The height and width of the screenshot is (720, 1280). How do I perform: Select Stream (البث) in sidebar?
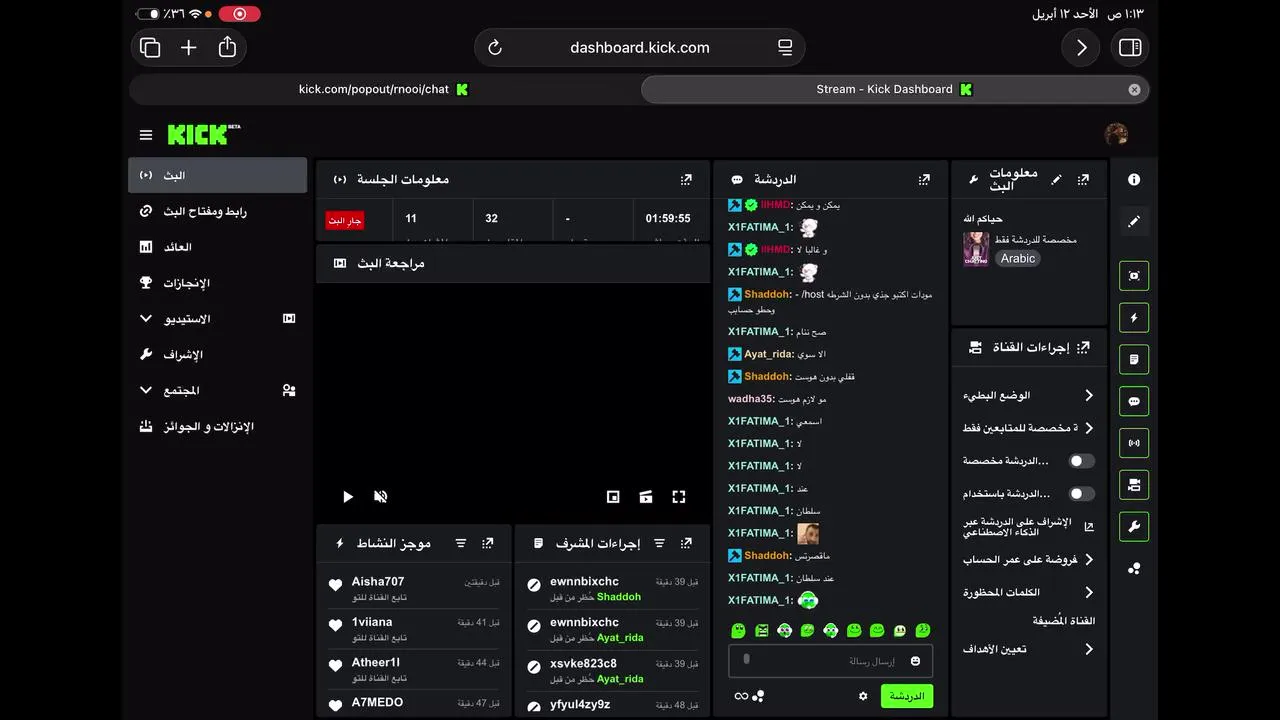(x=217, y=175)
